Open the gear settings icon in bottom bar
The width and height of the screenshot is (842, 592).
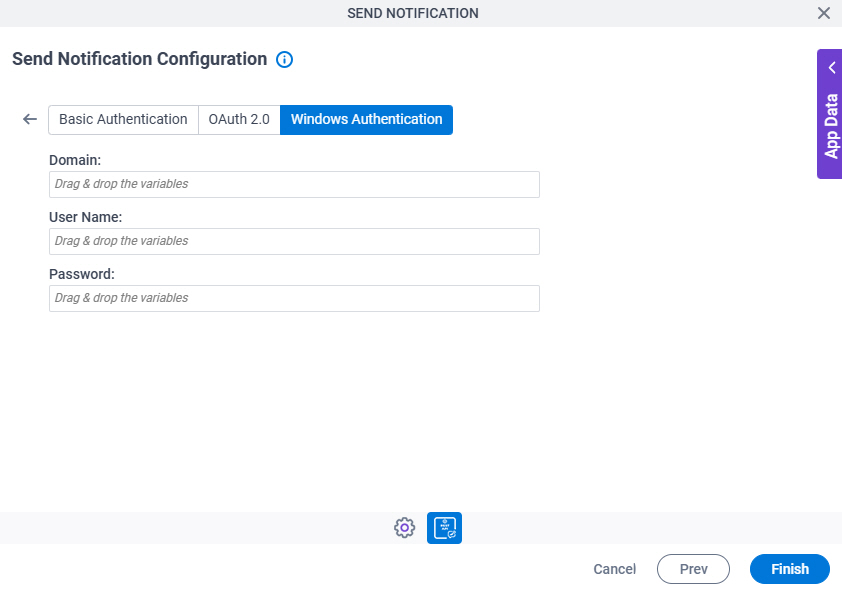coord(404,528)
